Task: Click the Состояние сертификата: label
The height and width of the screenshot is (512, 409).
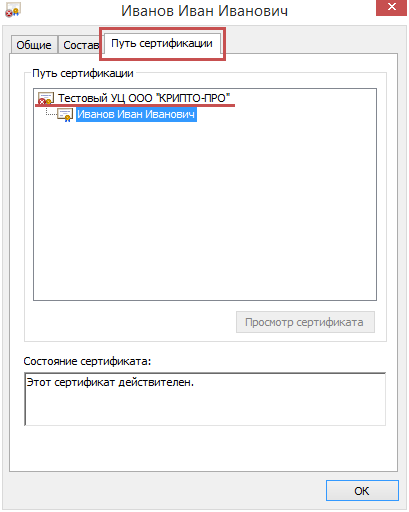Action: coord(87,361)
